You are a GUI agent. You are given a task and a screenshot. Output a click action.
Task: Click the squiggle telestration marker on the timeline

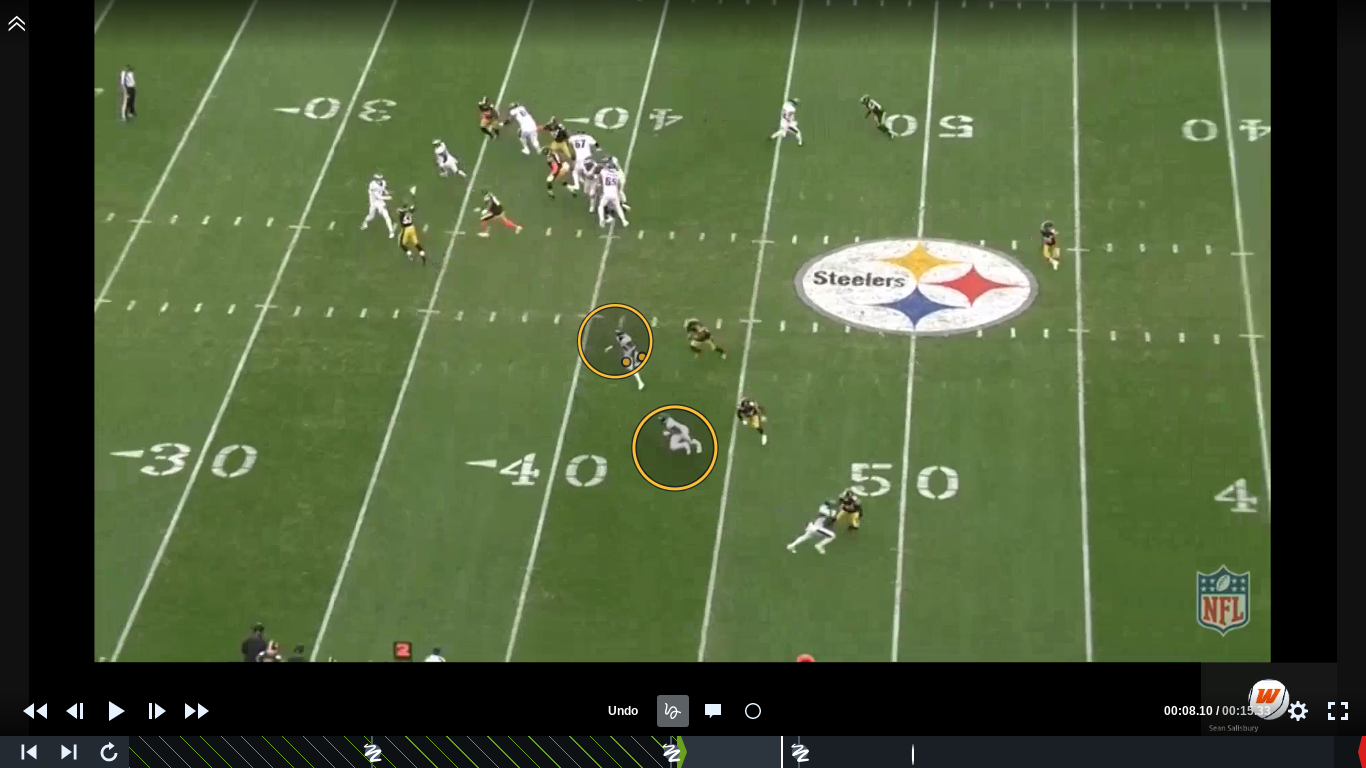(373, 753)
